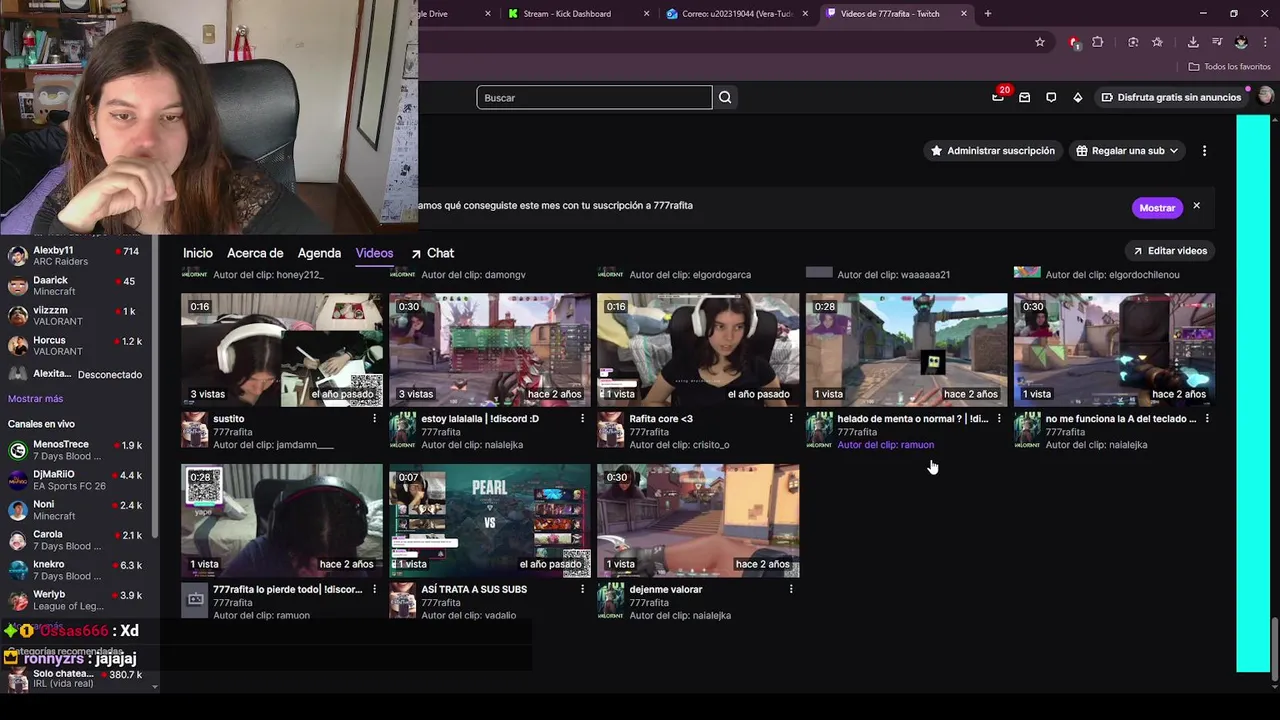Close the Correo u202319044 tab
Screen dimensions: 1280x720
click(x=805, y=14)
